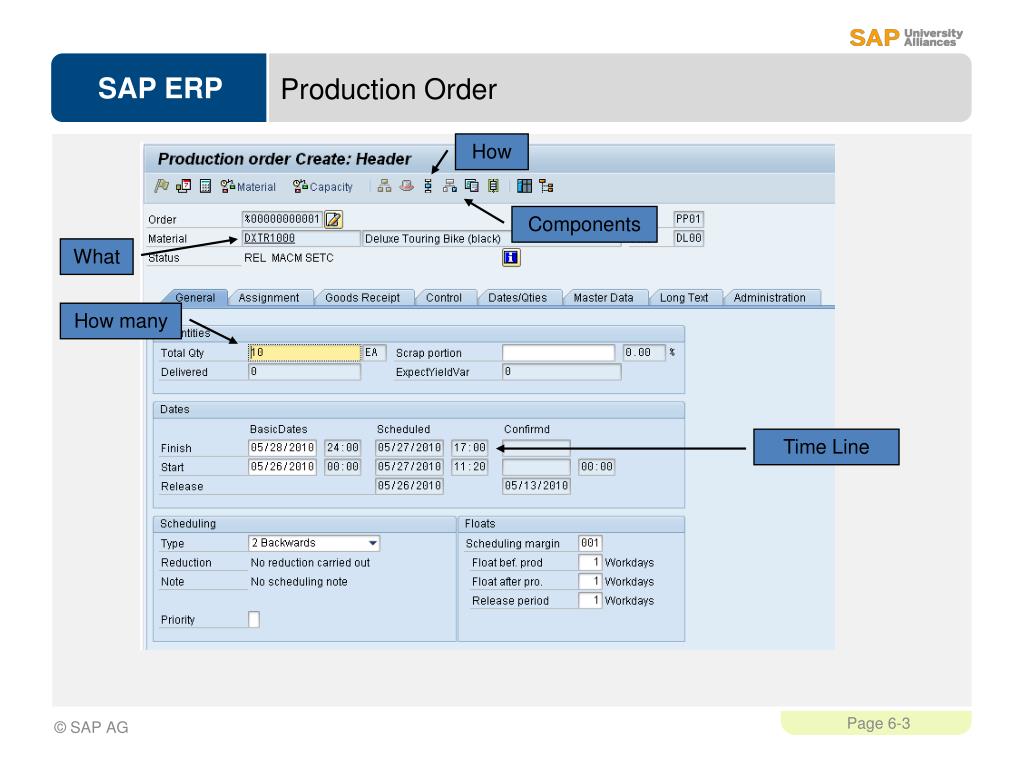Click the scheduled start time 11:20
This screenshot has width=1024, height=768.
[470, 467]
